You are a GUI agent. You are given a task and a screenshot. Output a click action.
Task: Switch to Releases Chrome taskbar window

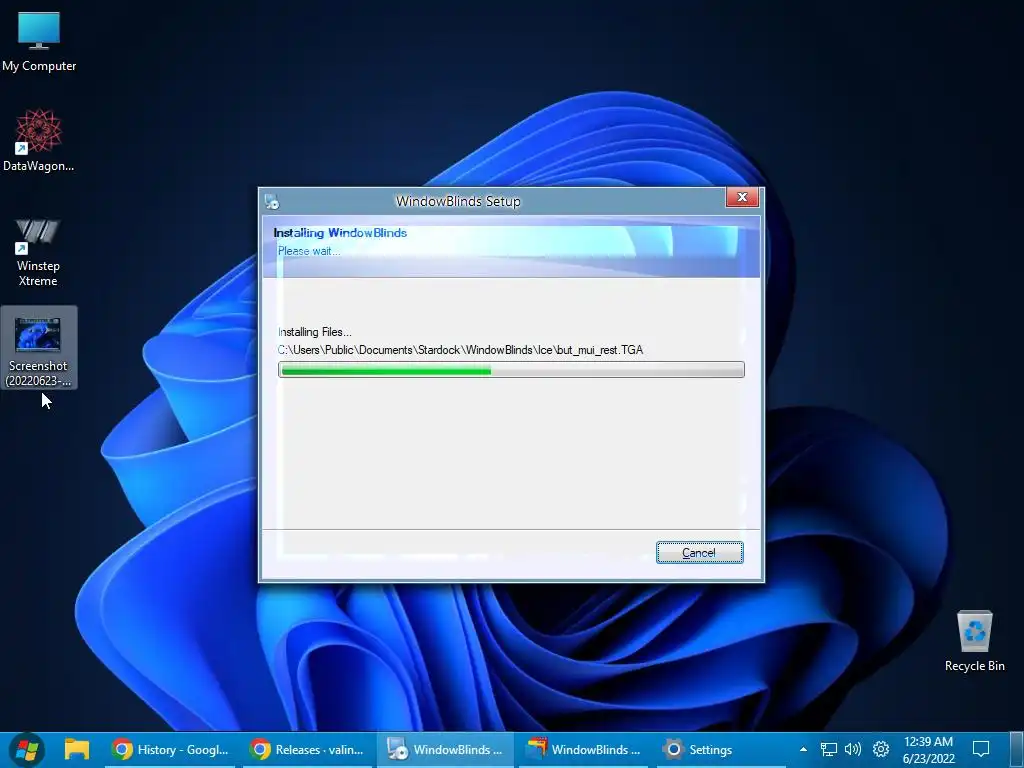(307, 750)
